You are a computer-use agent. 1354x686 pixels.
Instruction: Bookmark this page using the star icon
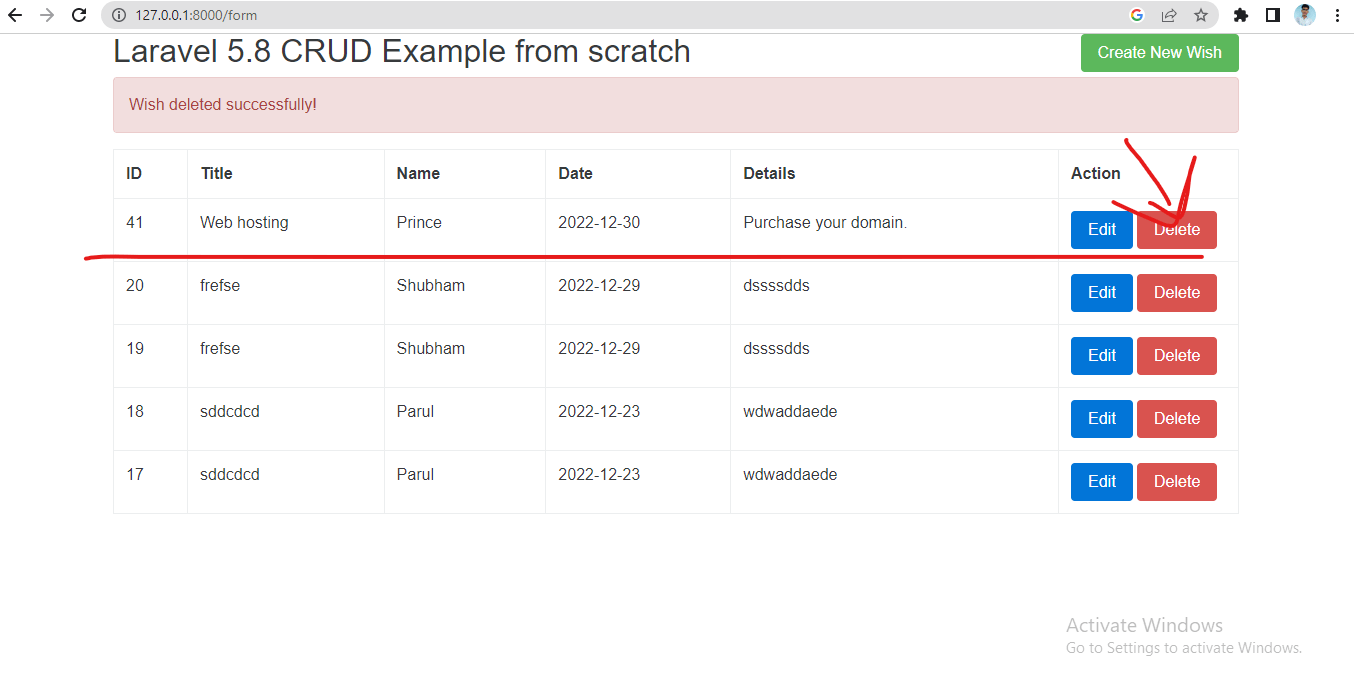[x=1199, y=15]
